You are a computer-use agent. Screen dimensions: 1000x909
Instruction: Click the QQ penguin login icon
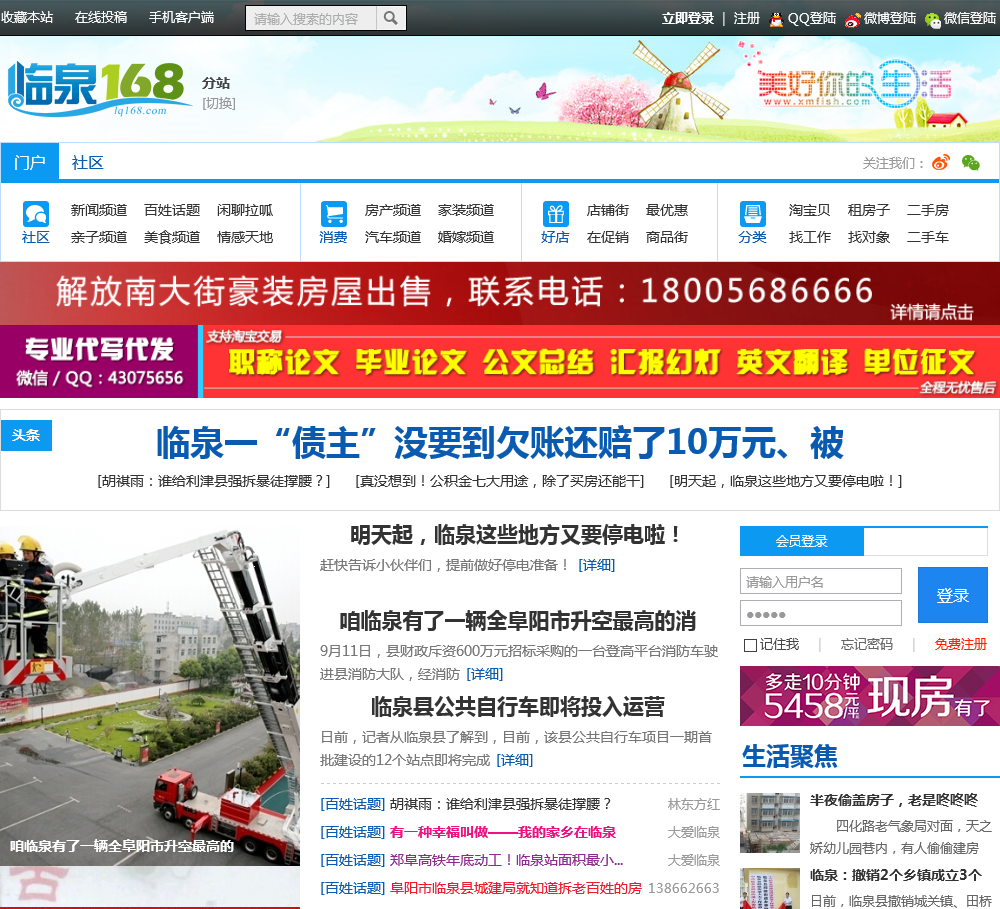(x=776, y=19)
